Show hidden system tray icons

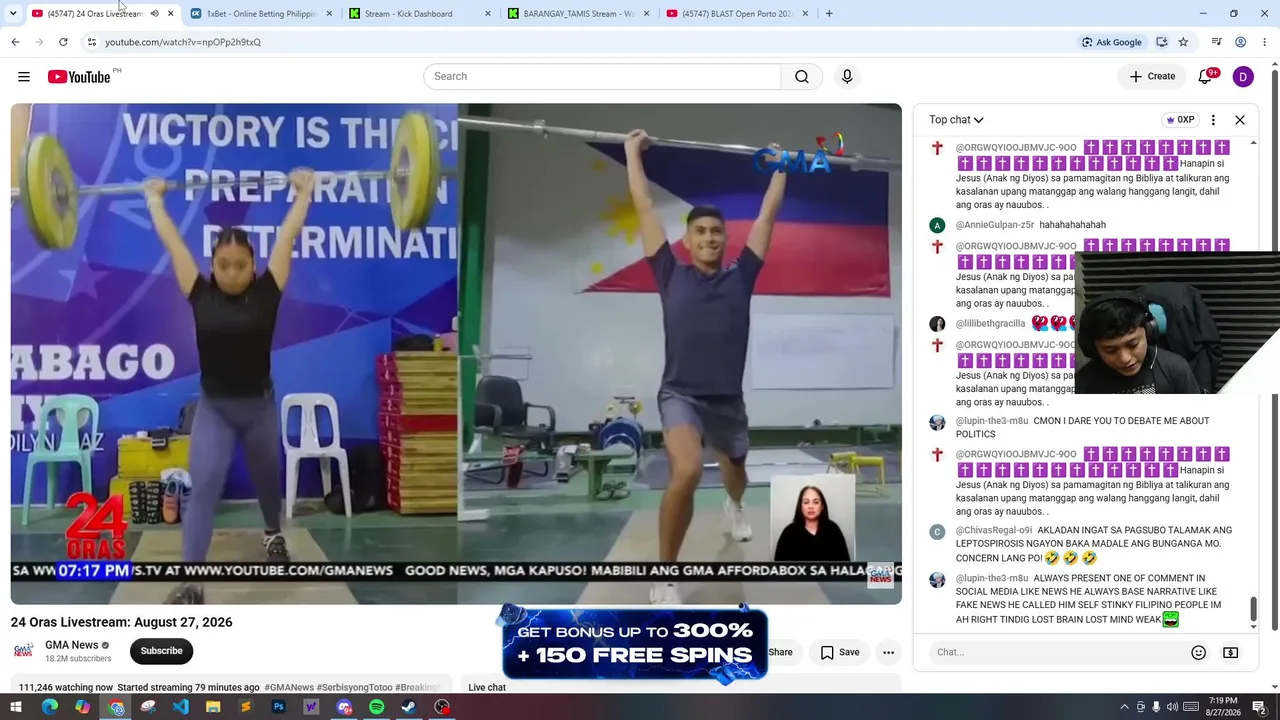[x=1124, y=707]
